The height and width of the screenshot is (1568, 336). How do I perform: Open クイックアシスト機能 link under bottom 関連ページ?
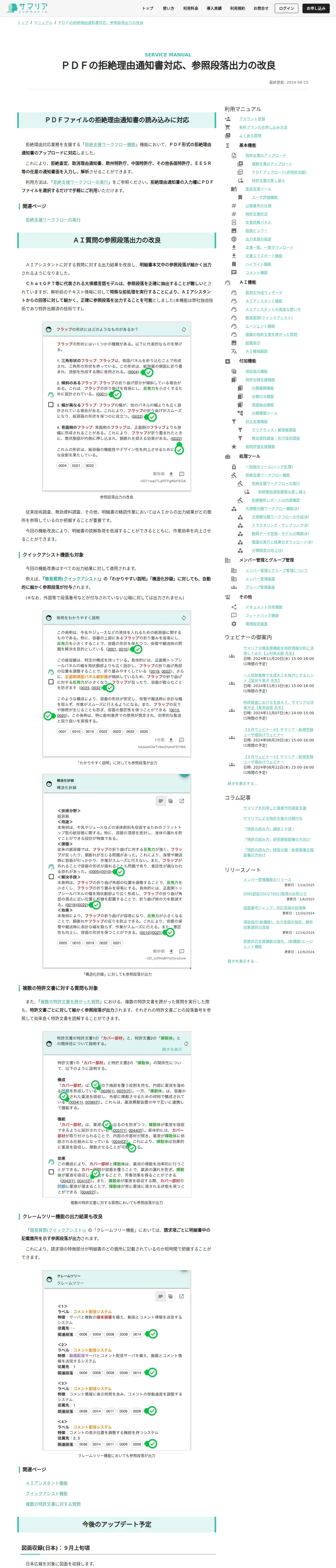47,1493
